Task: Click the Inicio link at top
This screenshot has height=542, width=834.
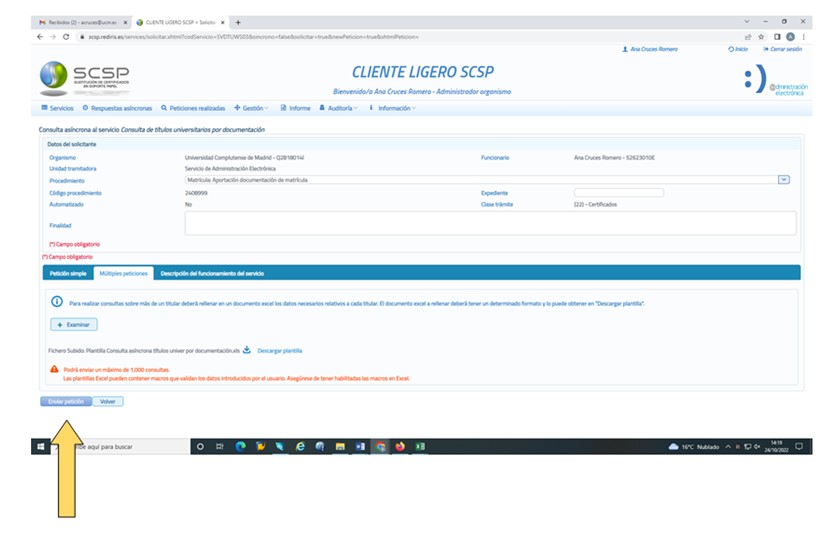Action: [738, 49]
